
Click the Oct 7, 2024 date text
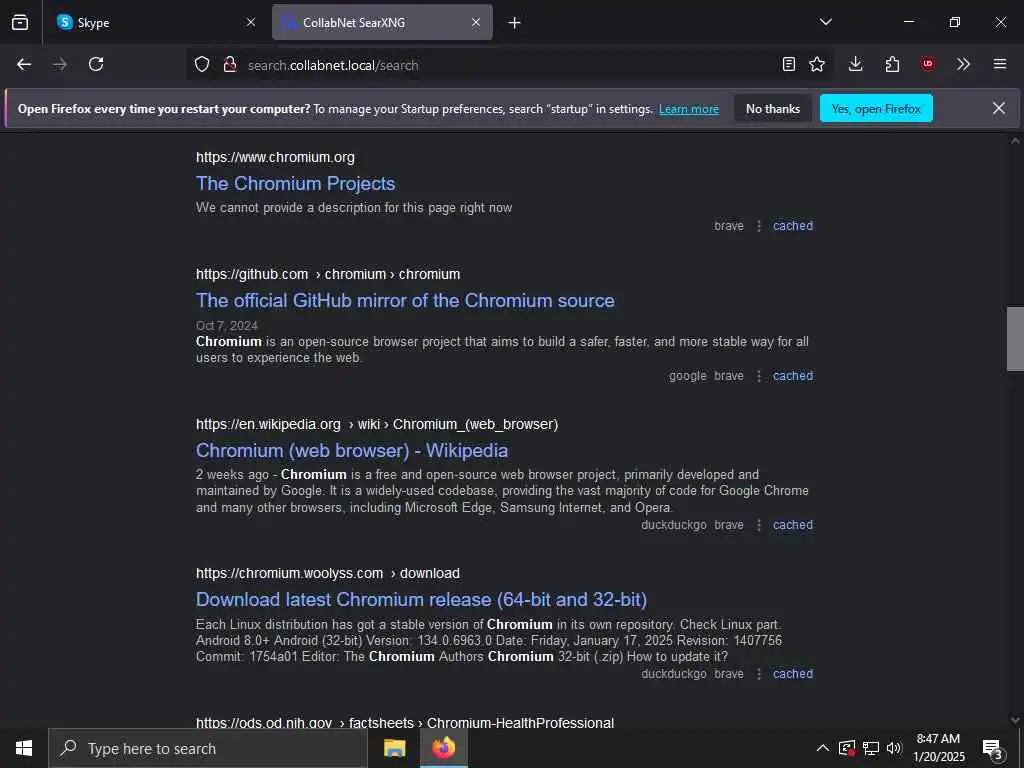pyautogui.click(x=227, y=325)
